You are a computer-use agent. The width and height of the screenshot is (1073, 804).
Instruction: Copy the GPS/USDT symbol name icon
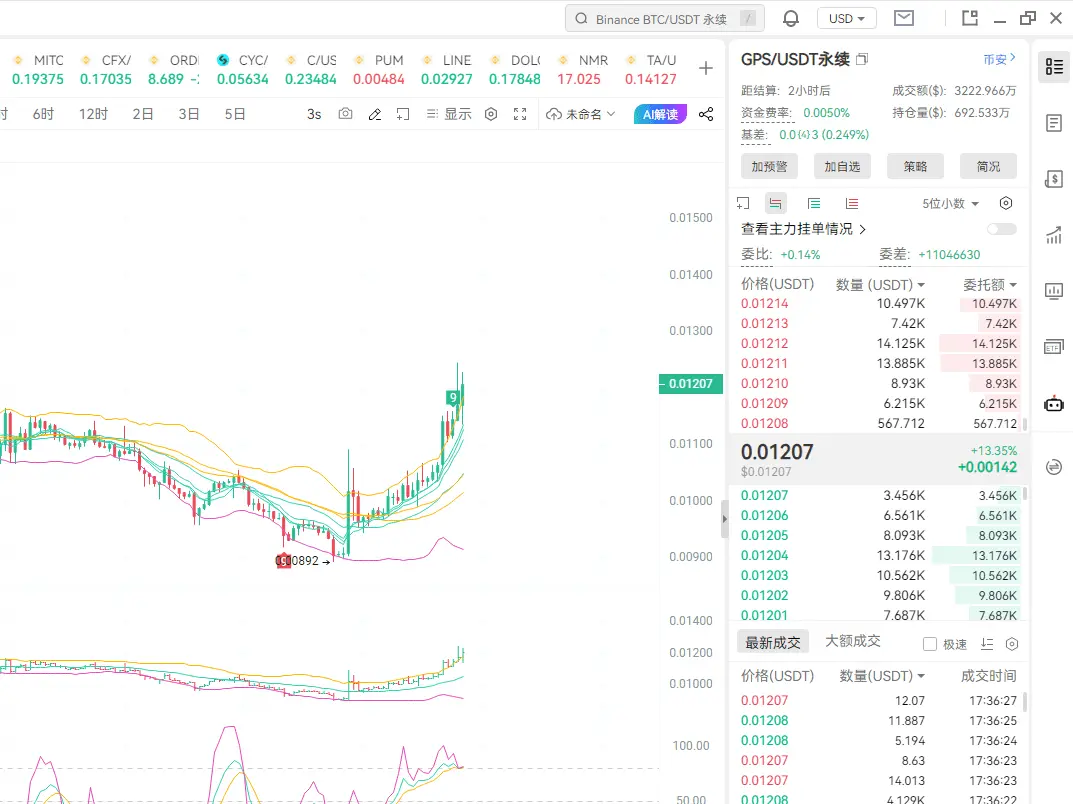[862, 60]
